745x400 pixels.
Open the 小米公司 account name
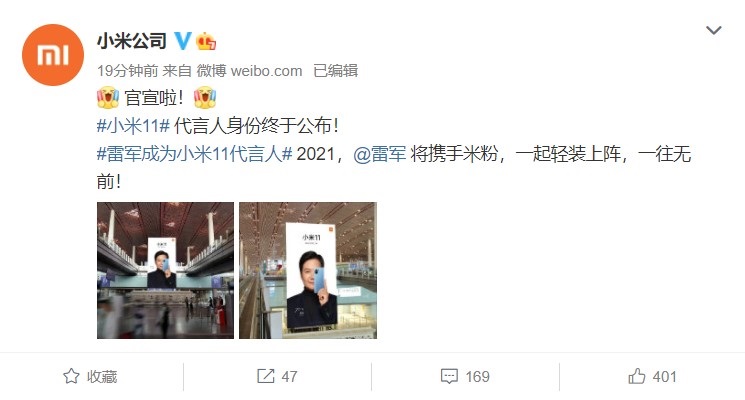132,41
